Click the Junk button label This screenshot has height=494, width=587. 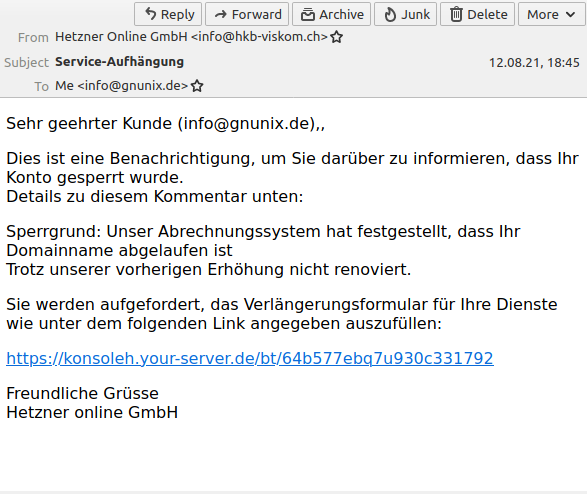[x=416, y=15]
